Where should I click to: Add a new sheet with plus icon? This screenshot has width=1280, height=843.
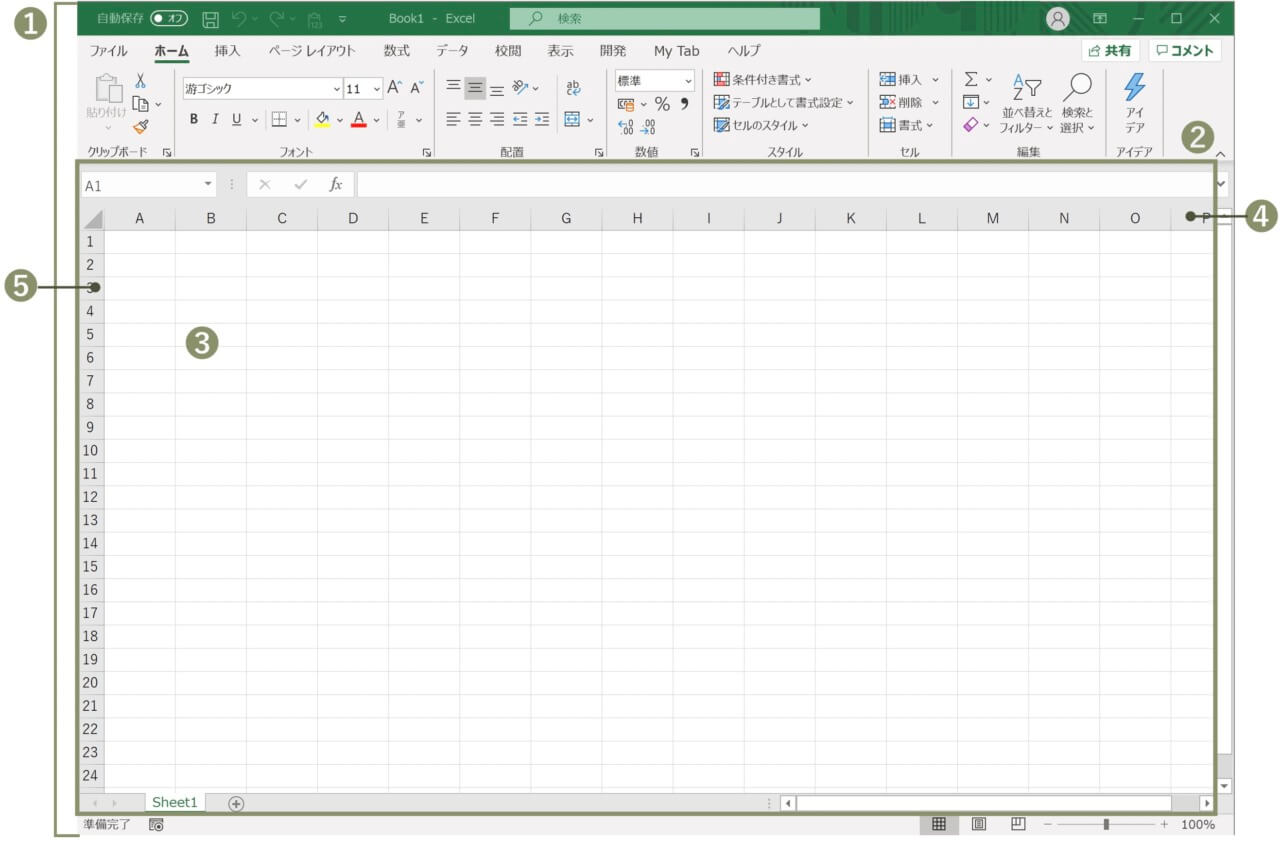pos(236,803)
